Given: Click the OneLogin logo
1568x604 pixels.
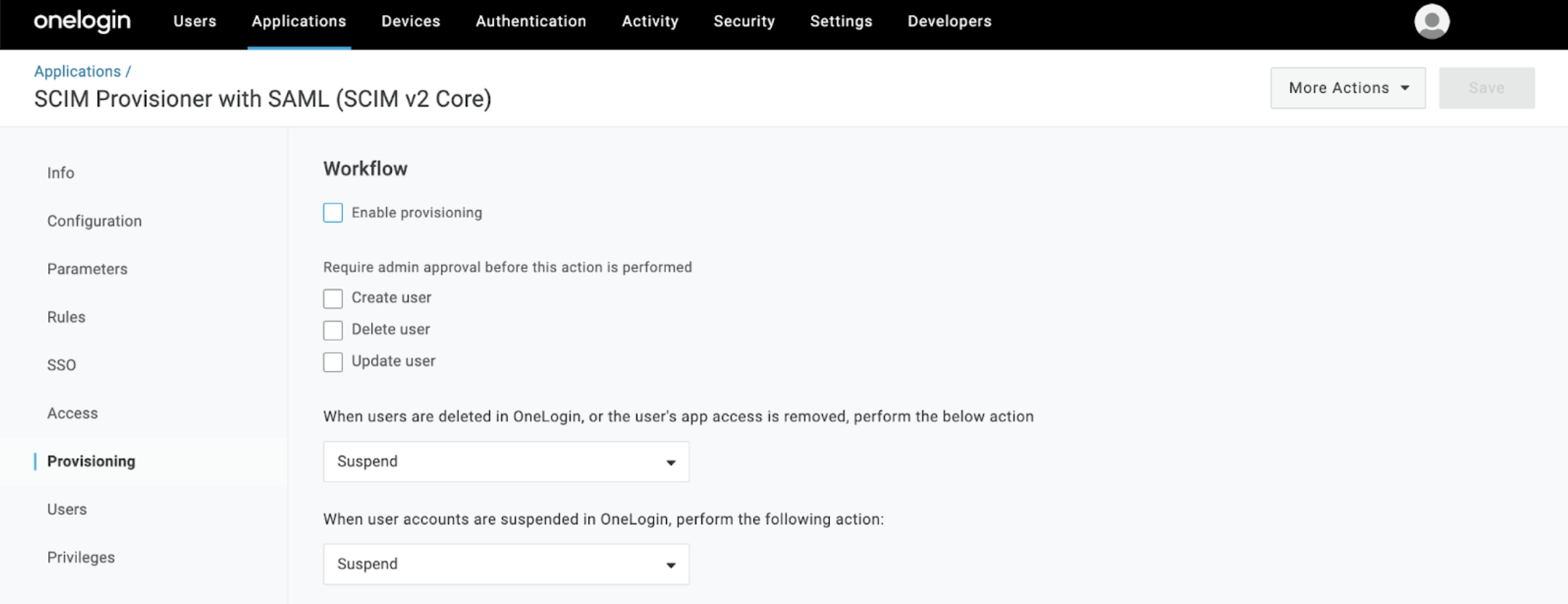Looking at the screenshot, I should [82, 22].
